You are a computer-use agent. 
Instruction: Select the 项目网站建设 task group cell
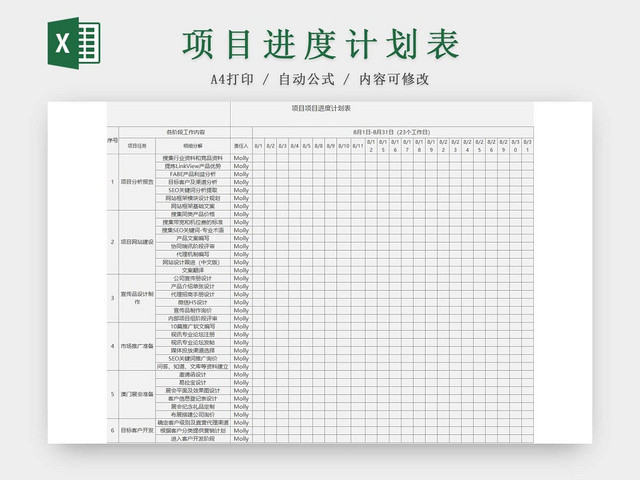click(137, 242)
